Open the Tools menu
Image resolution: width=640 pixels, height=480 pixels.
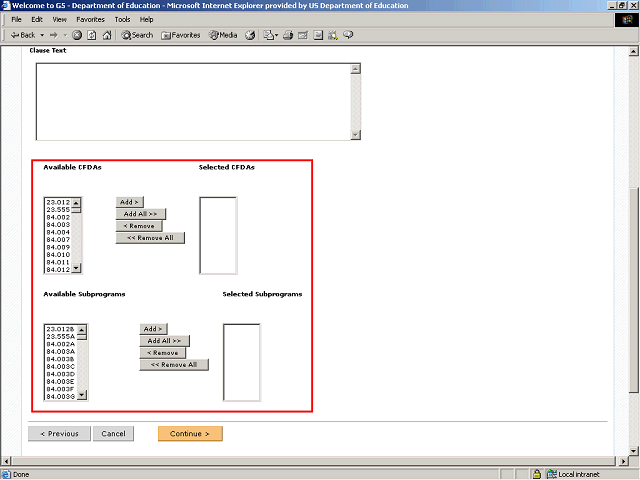click(122, 19)
